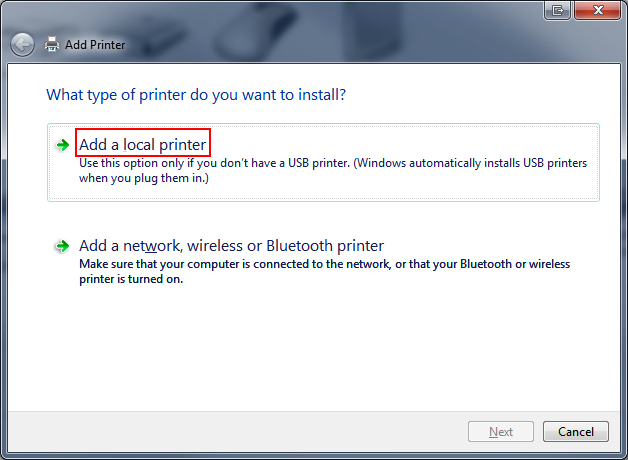628x460 pixels.
Task: Click inside the highlighted local printer option box
Action: (323, 163)
